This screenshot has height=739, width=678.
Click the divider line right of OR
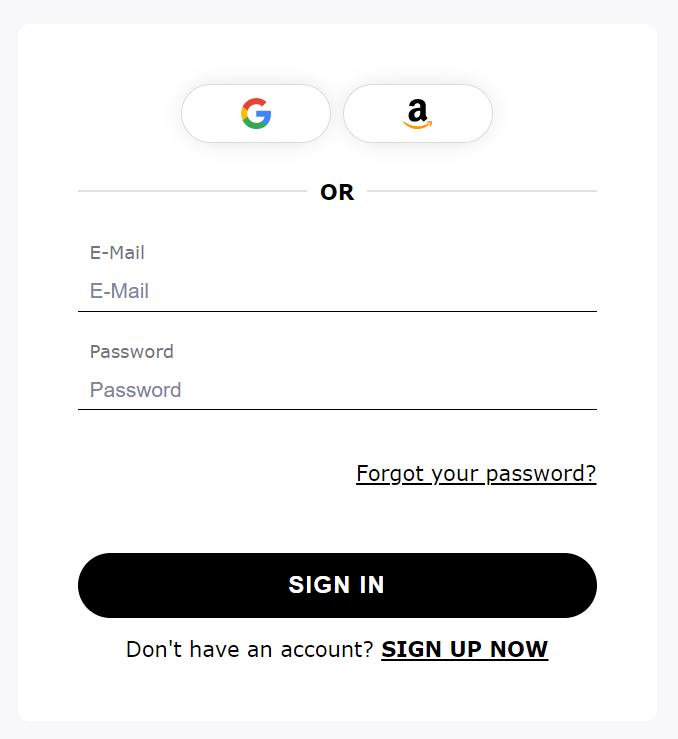(x=482, y=191)
